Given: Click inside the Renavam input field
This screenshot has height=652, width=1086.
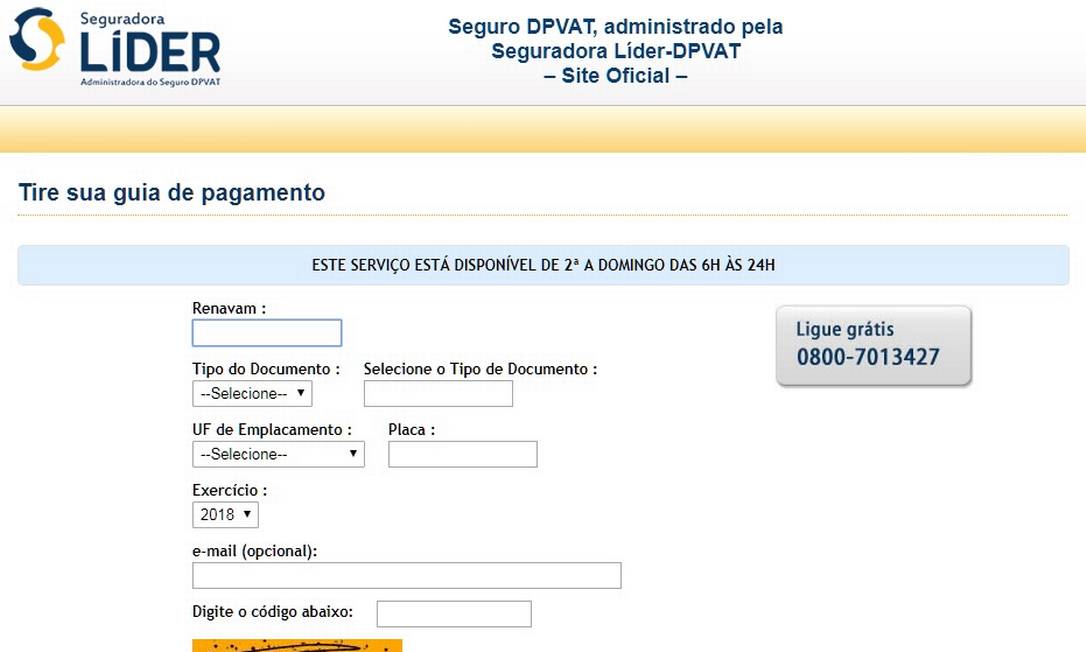Looking at the screenshot, I should 266,332.
